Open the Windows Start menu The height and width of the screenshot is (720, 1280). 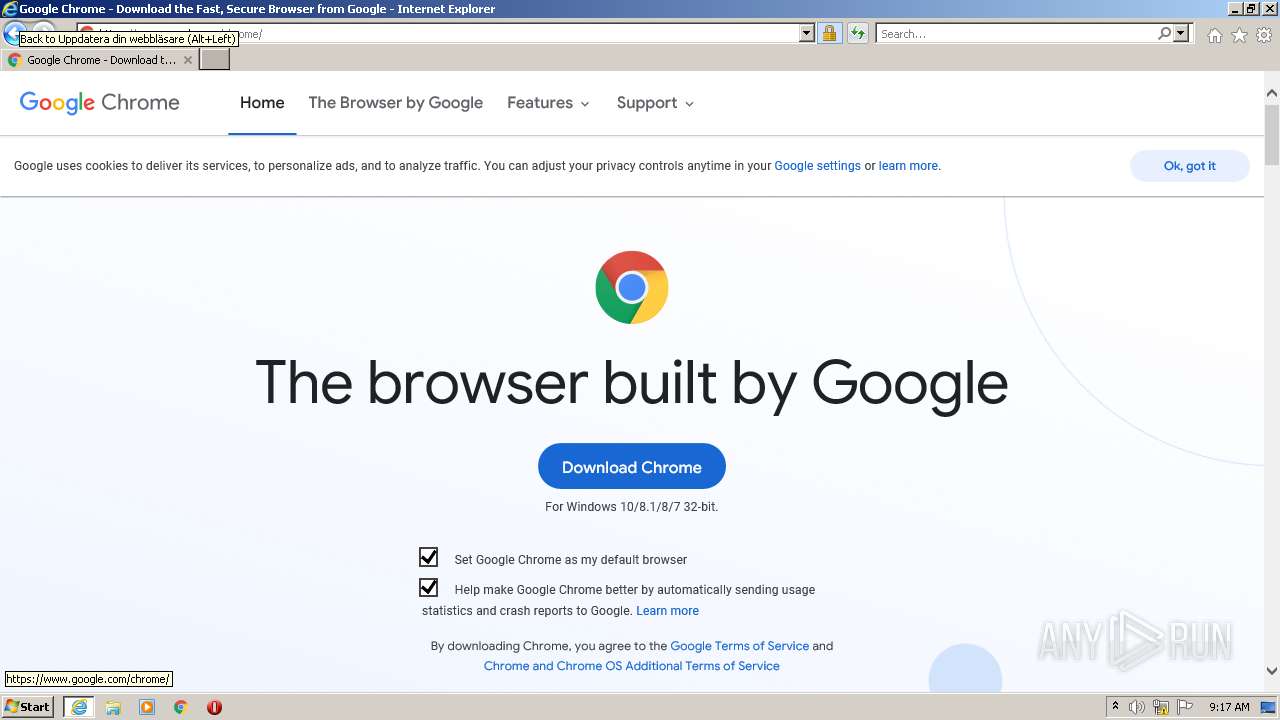pyautogui.click(x=28, y=707)
